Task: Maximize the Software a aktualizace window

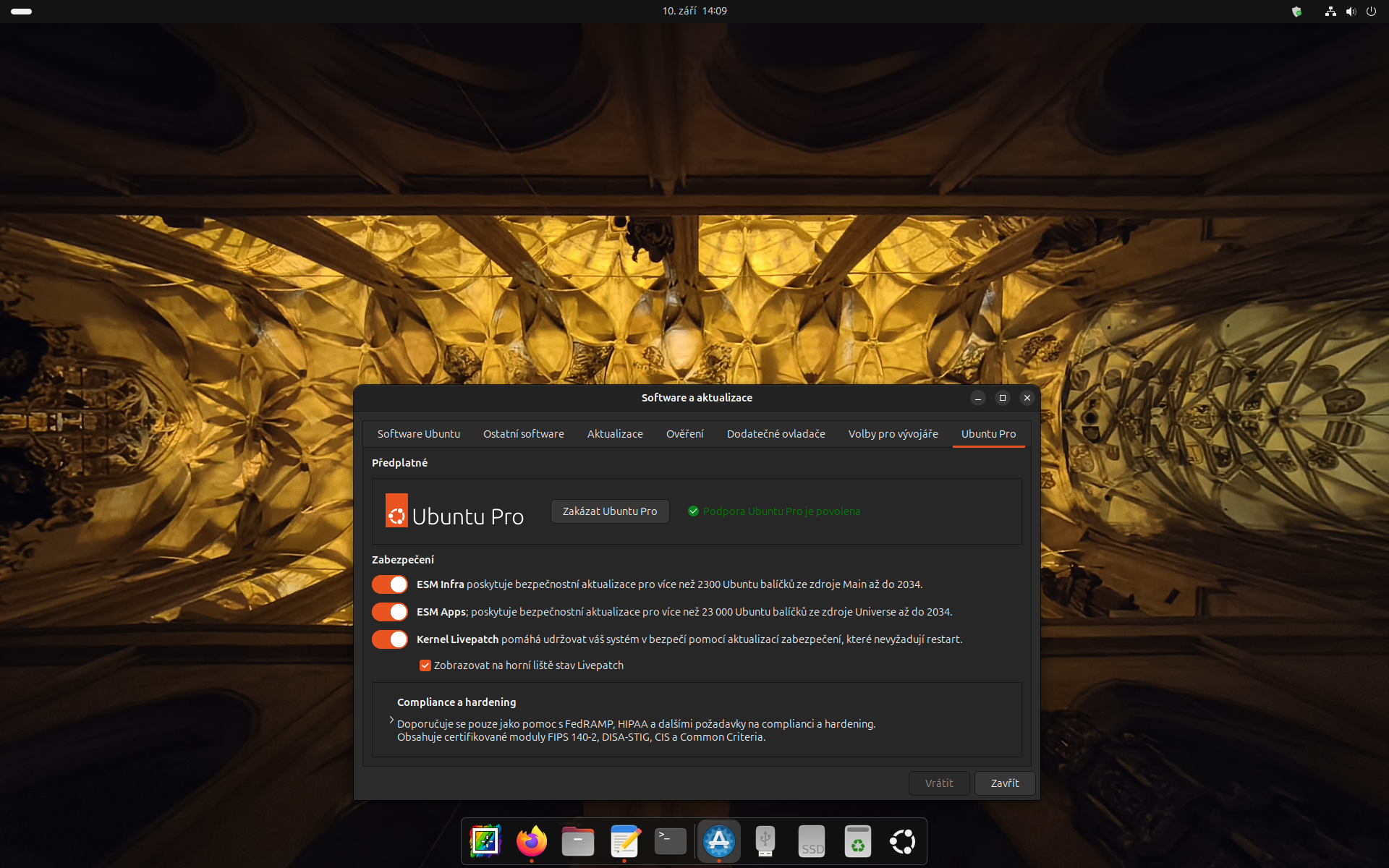Action: (x=1003, y=398)
